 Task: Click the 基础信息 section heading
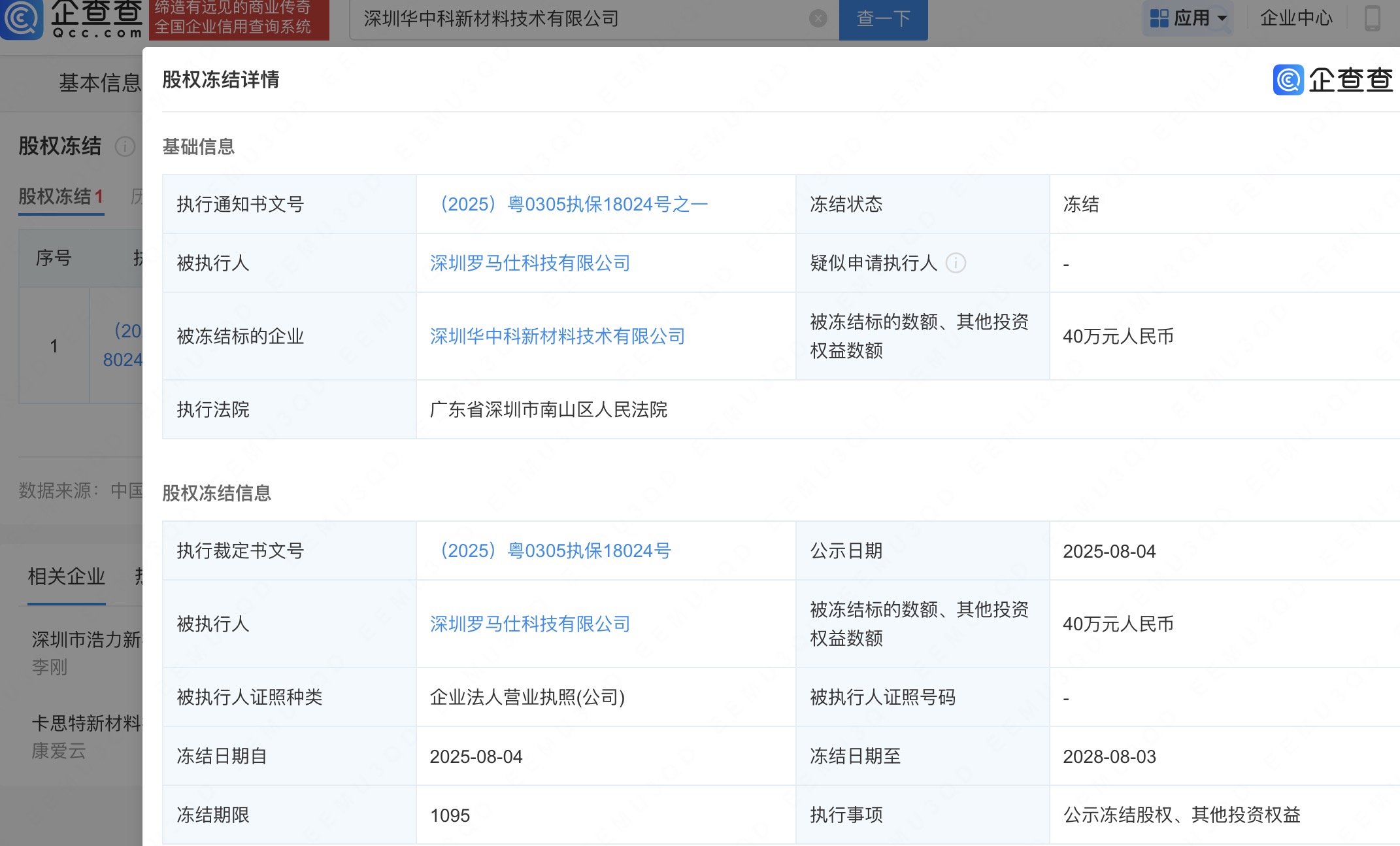tap(198, 146)
